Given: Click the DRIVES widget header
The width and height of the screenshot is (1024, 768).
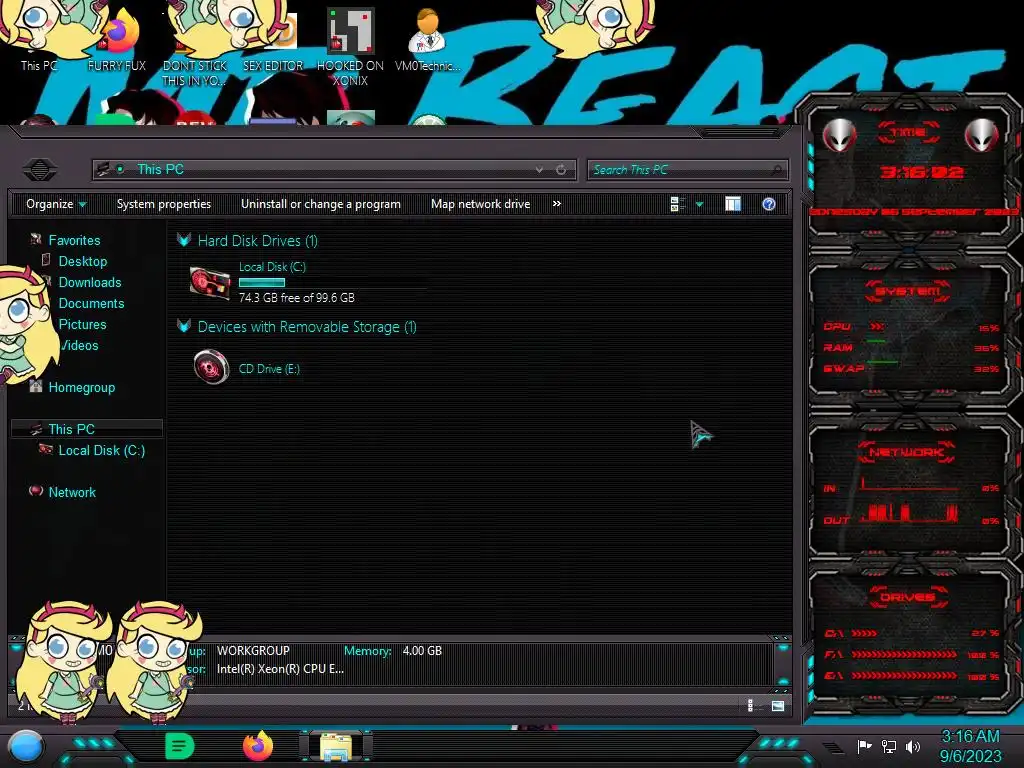Looking at the screenshot, I should pos(908,597).
